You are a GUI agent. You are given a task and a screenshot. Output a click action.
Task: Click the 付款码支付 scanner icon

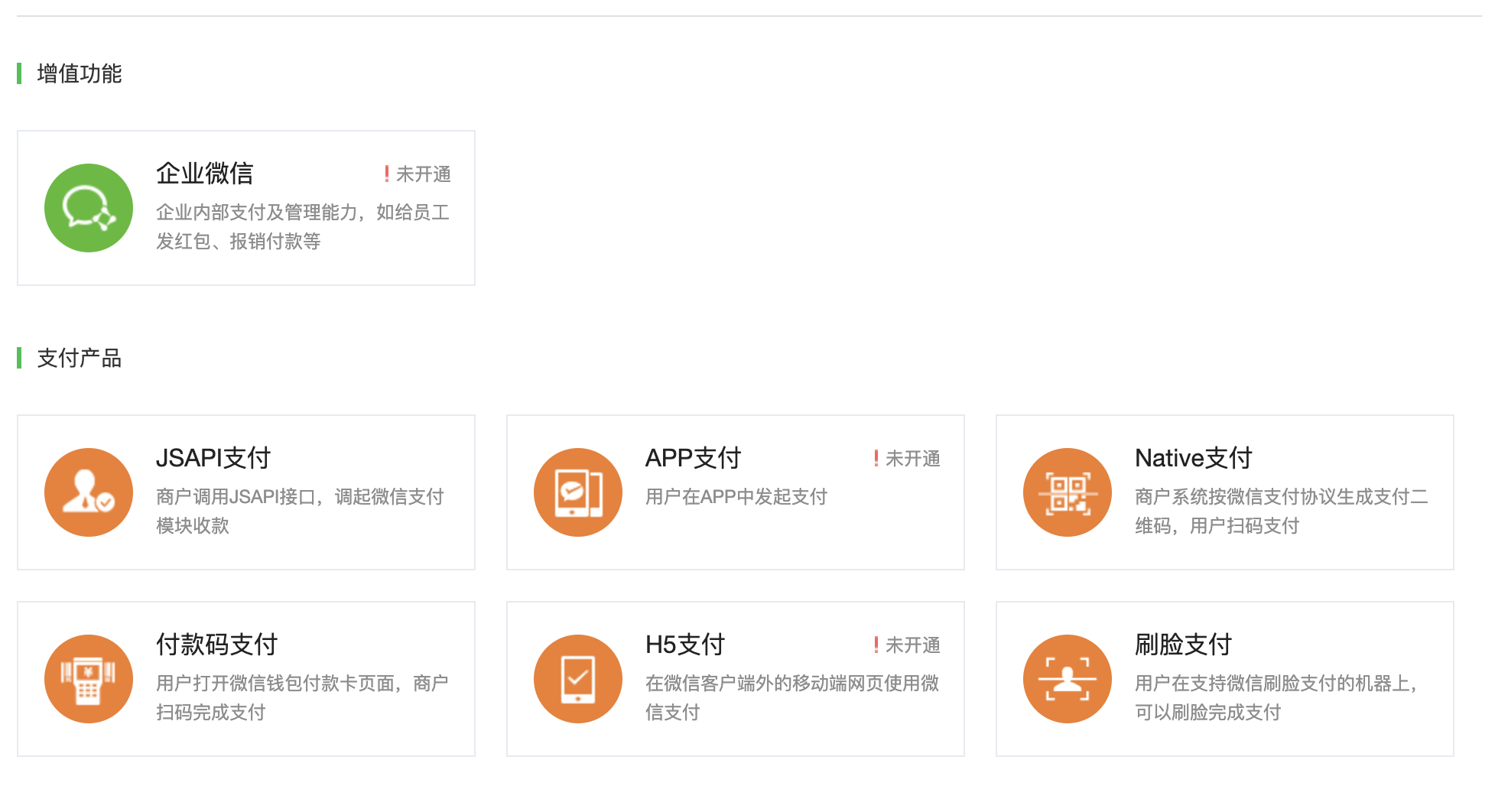[x=89, y=679]
